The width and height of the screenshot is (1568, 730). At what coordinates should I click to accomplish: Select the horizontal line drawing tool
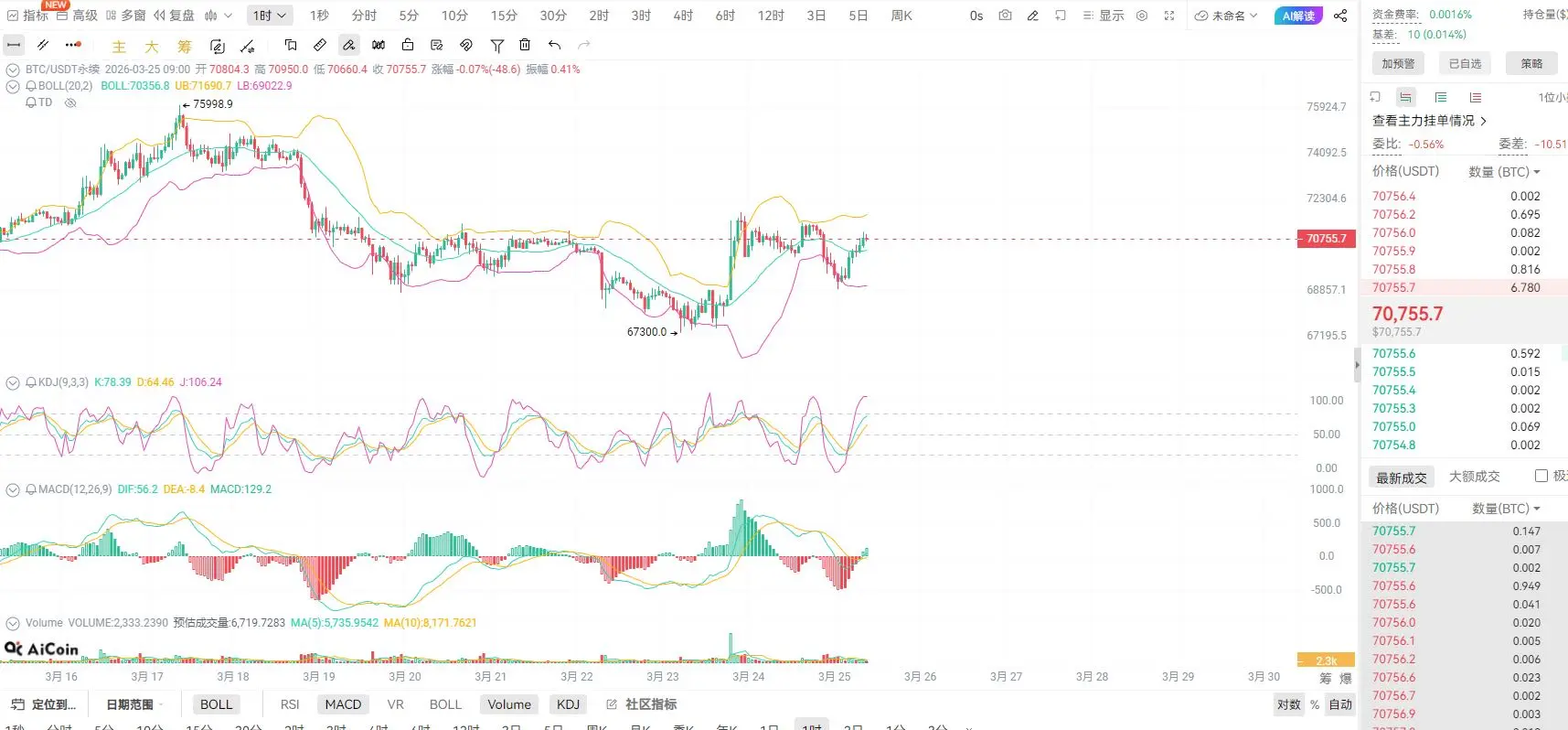pyautogui.click(x=14, y=45)
